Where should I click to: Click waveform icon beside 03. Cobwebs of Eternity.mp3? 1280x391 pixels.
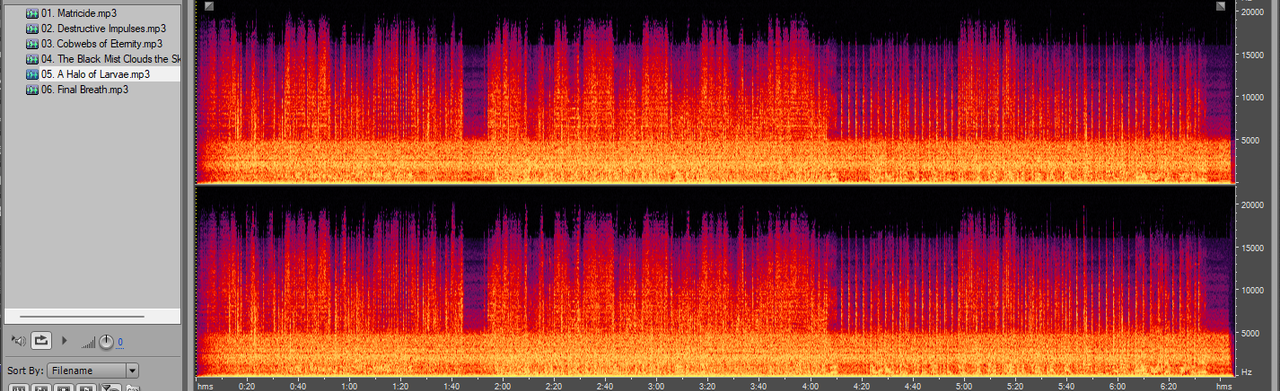tap(32, 44)
